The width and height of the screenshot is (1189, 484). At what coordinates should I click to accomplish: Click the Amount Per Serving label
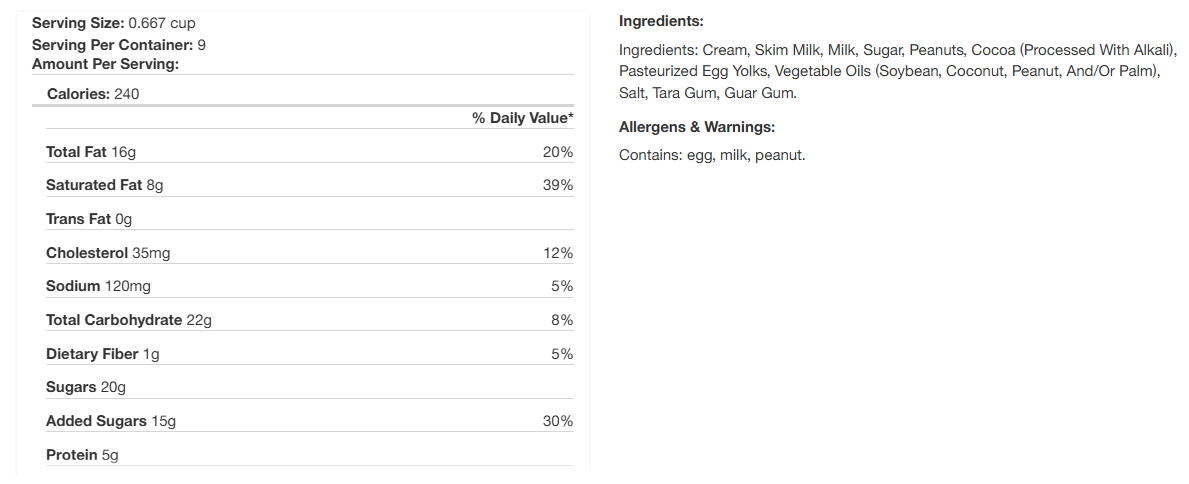(105, 64)
